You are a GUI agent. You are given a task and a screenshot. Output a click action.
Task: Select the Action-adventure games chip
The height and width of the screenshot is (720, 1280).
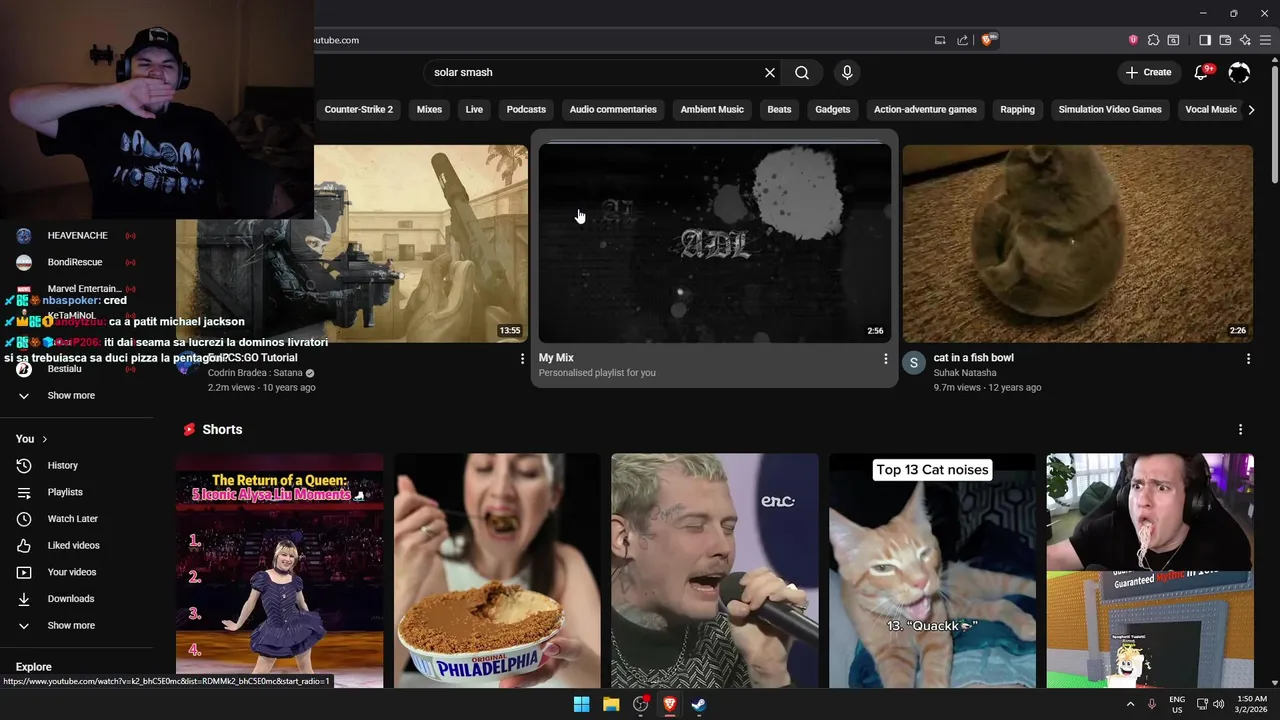pyautogui.click(x=925, y=109)
